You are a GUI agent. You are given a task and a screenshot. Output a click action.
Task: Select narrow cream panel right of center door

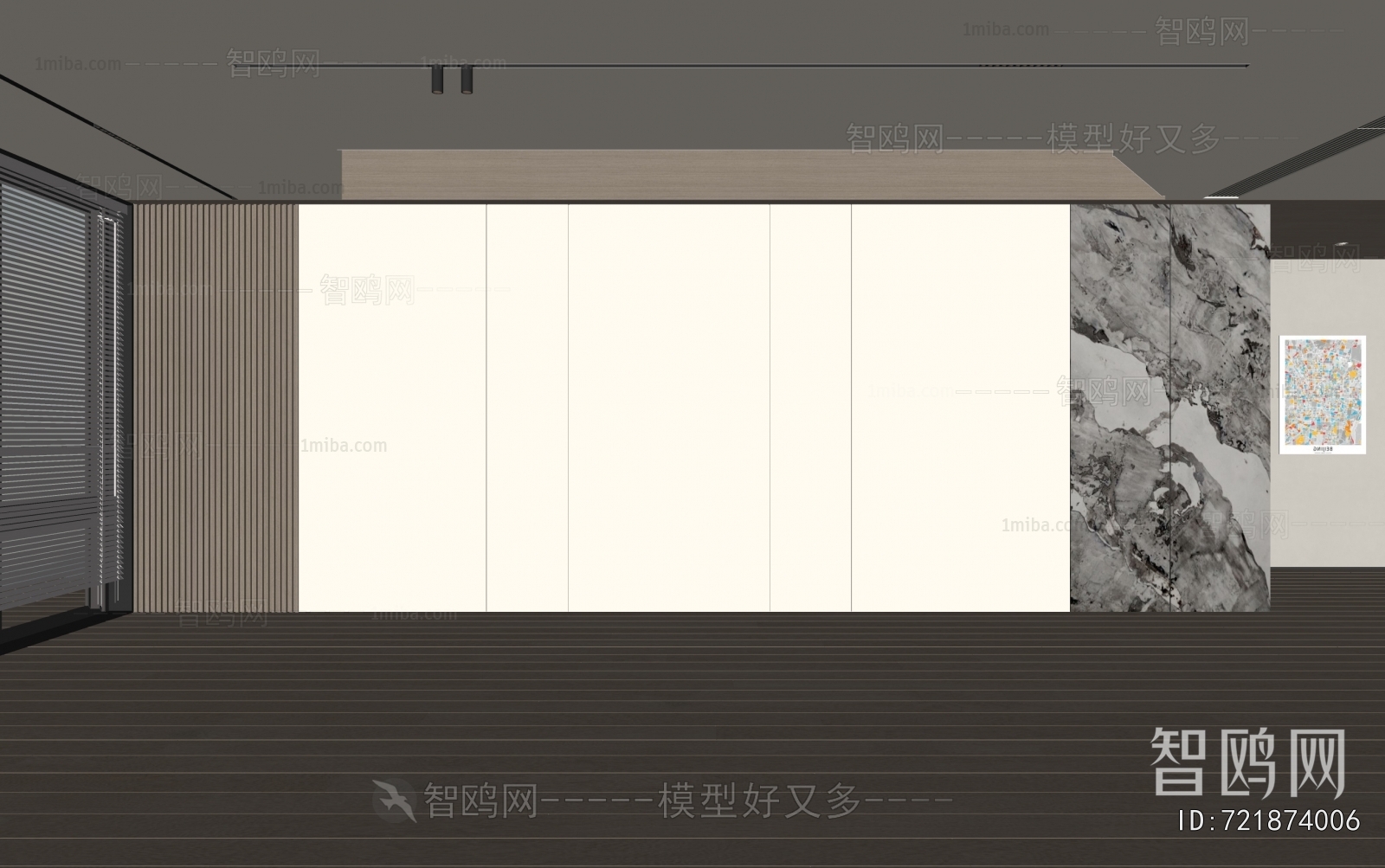tap(811, 407)
